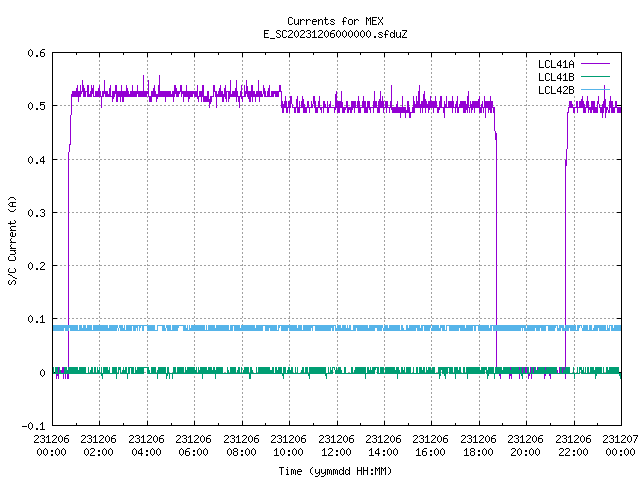Click the 231206 08:00 time tick label
Viewport: 640px width, 480px height.
pyautogui.click(x=241, y=446)
